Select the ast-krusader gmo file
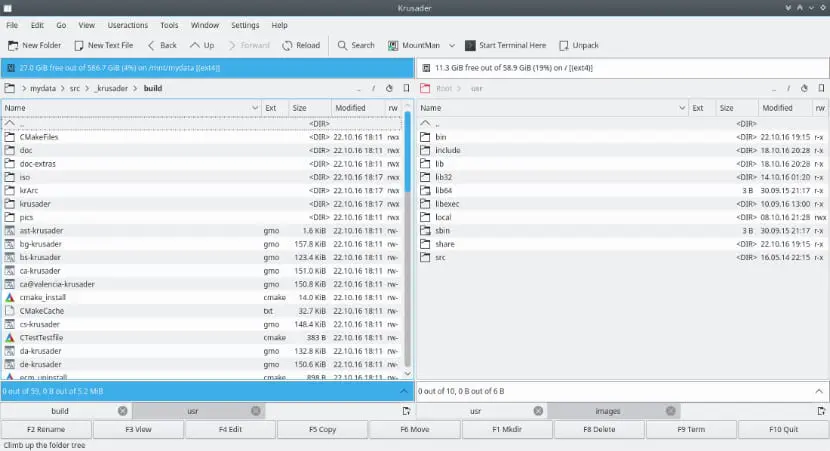The width and height of the screenshot is (830, 451). point(202,231)
